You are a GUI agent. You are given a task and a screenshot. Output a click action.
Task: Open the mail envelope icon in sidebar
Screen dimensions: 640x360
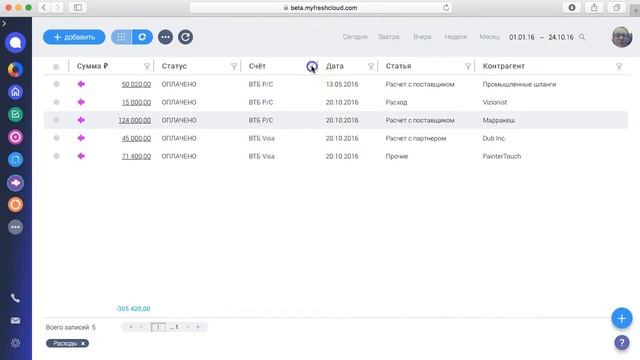[16, 321]
